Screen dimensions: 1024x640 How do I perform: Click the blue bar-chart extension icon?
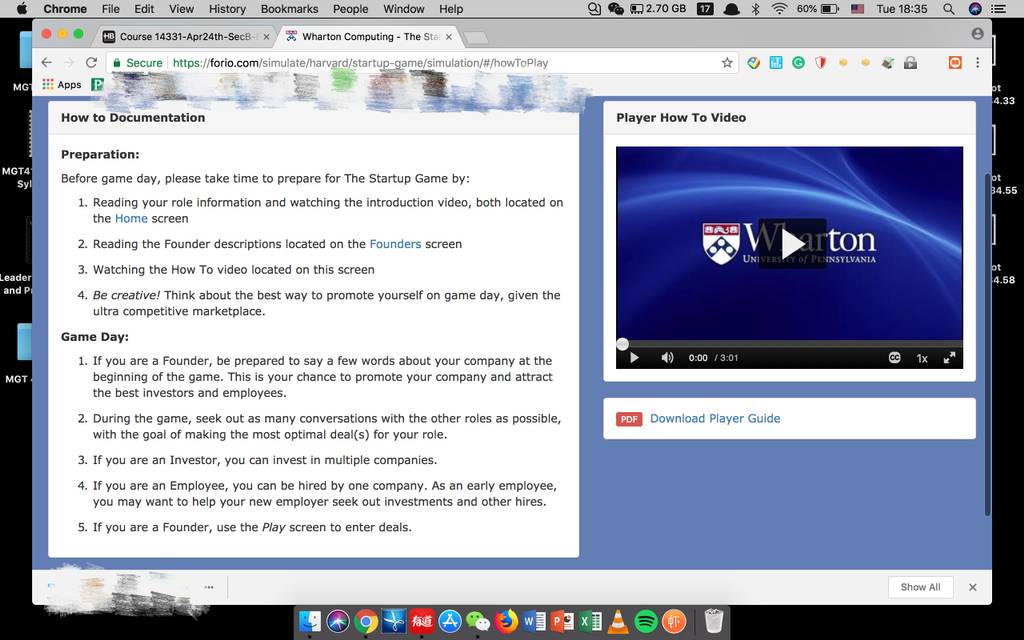[776, 63]
